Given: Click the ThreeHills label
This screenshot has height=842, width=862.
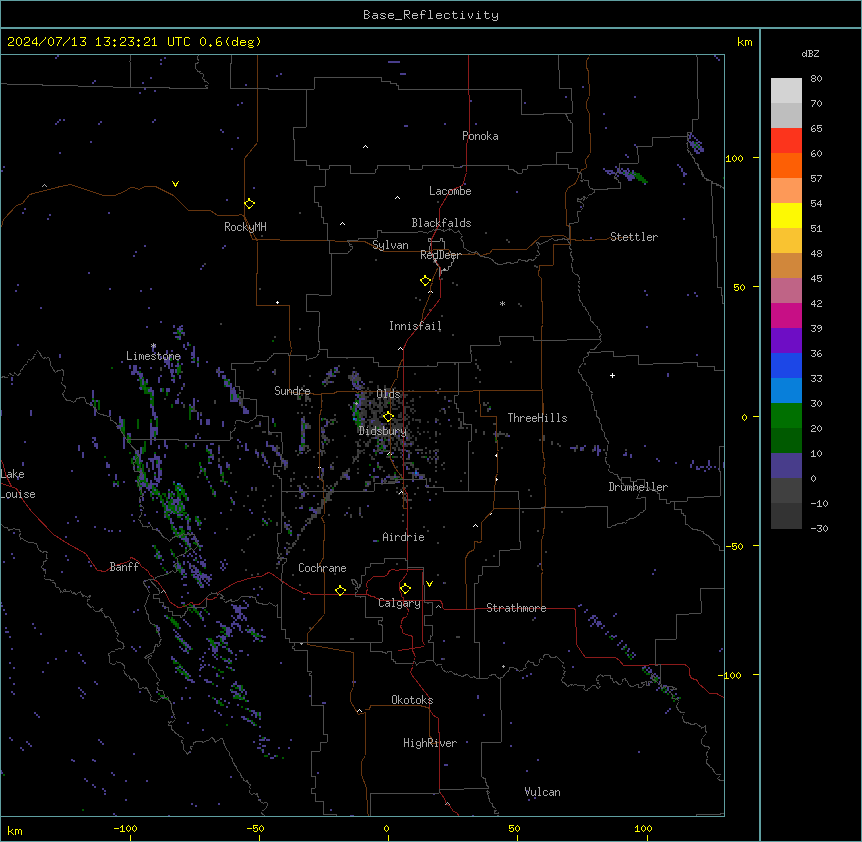Looking at the screenshot, I should click(537, 418).
